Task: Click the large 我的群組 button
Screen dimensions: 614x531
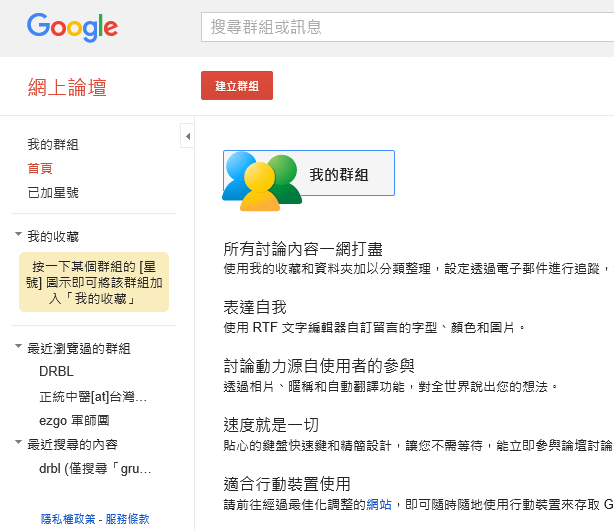Action: click(309, 173)
